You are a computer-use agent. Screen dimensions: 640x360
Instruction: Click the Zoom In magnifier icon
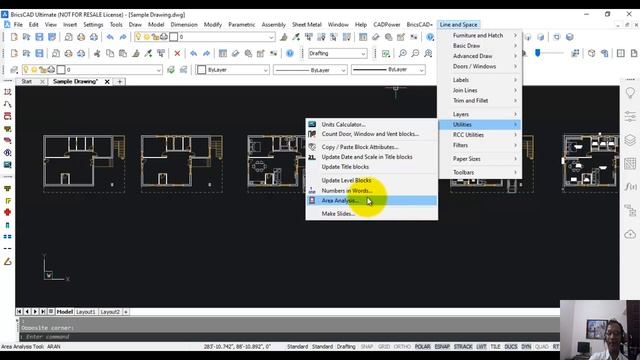coord(402,53)
